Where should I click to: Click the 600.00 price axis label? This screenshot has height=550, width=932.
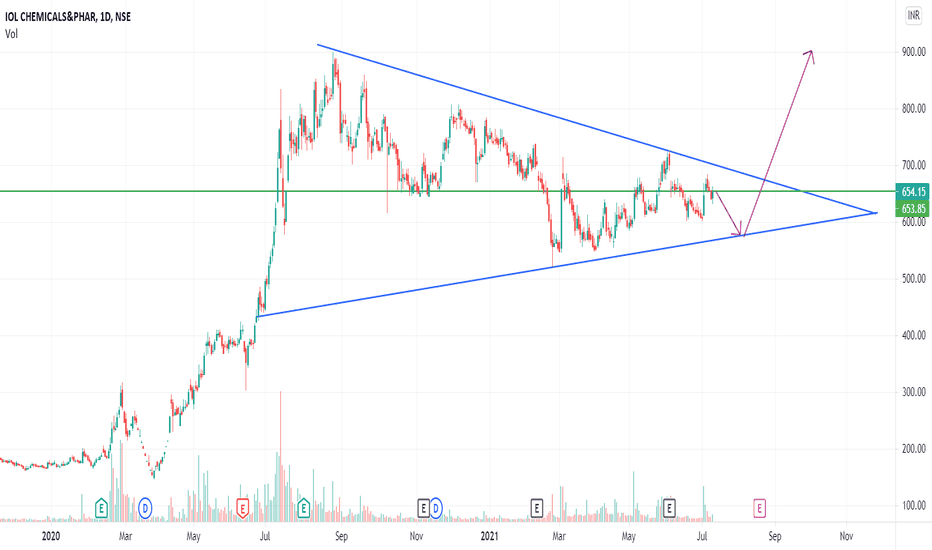(x=914, y=222)
